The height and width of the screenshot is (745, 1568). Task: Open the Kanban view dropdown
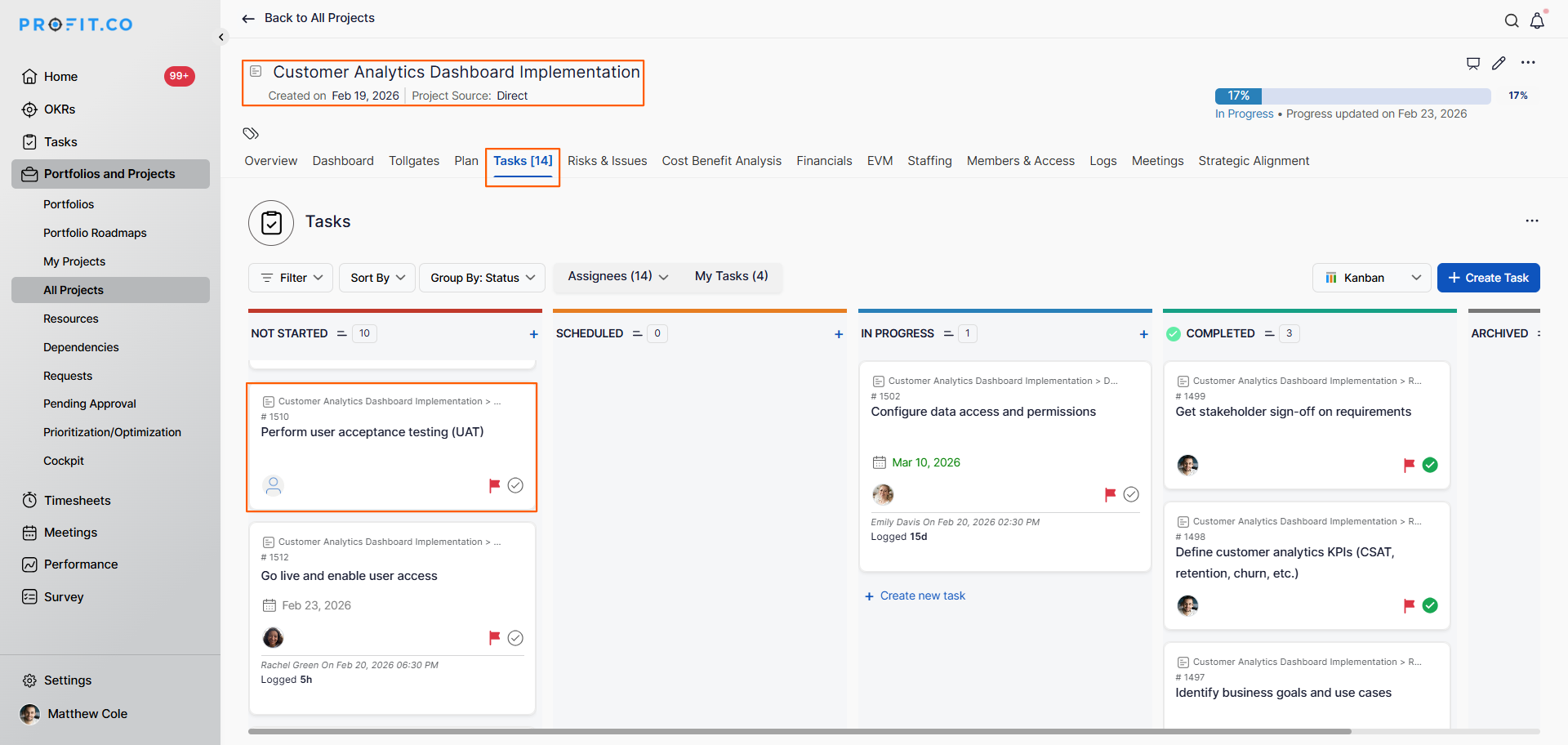pyautogui.click(x=1372, y=278)
